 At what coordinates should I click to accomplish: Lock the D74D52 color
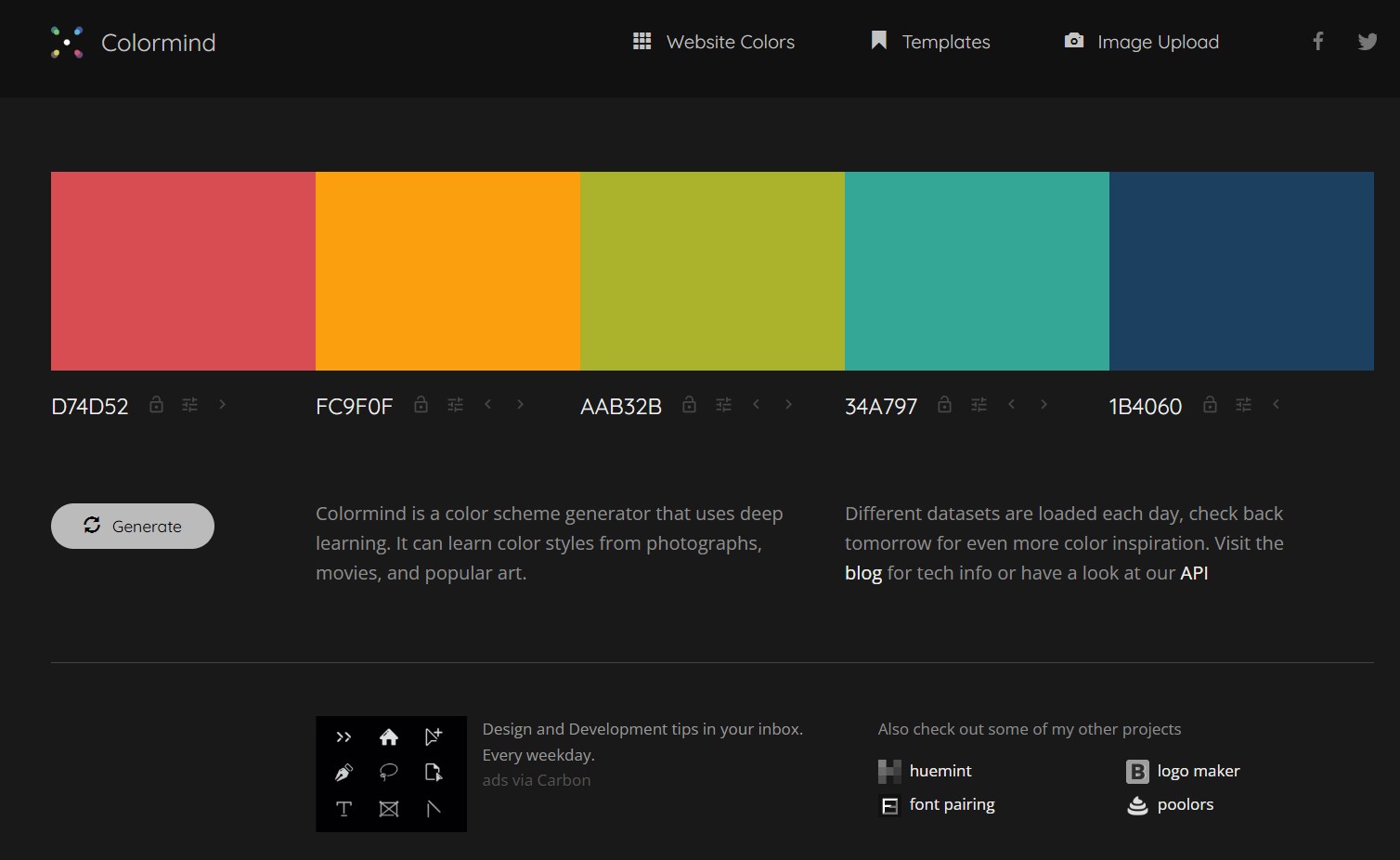[156, 405]
